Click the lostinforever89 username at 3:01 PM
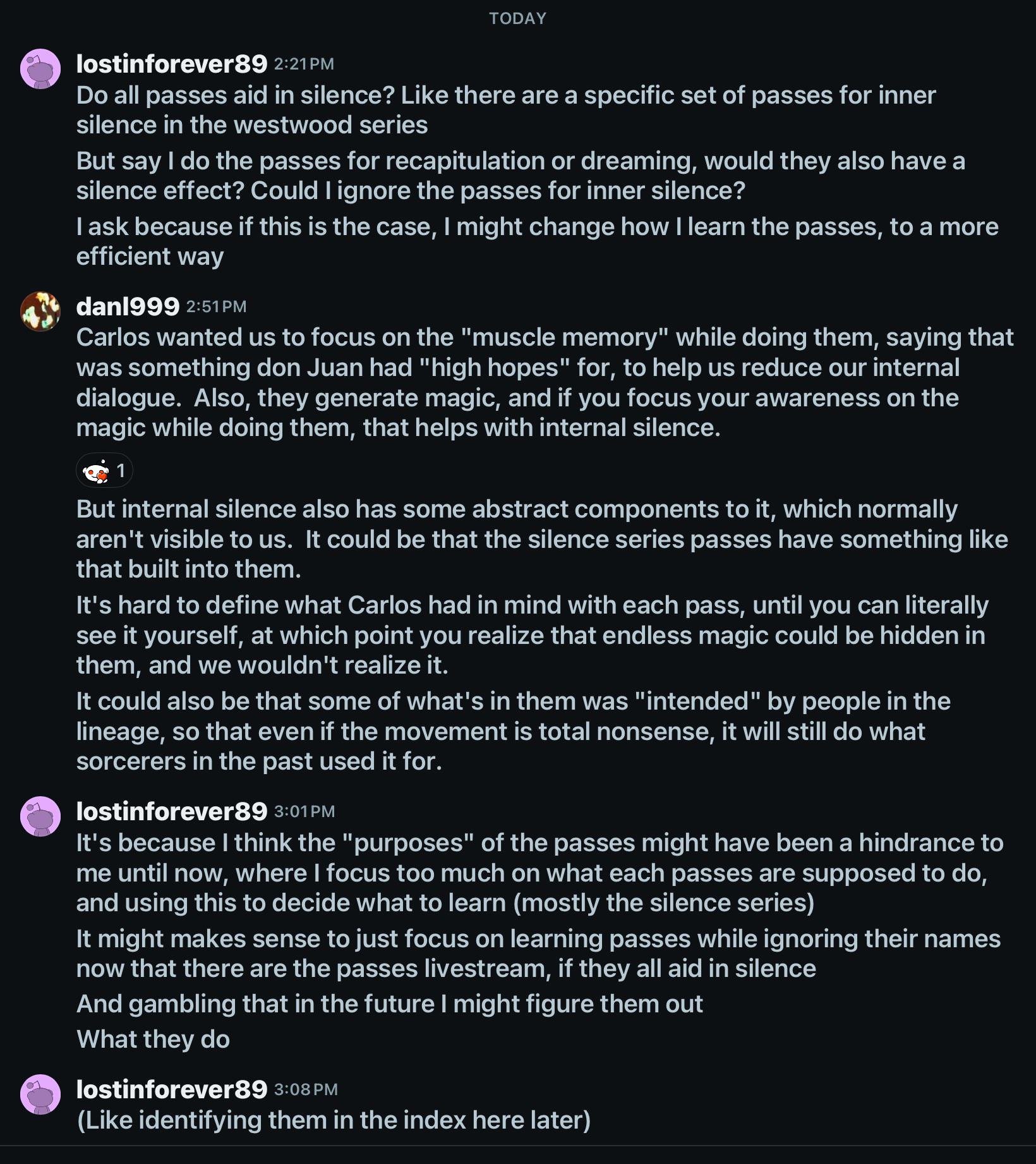Screen dimensions: 1036x1164 (x=172, y=811)
